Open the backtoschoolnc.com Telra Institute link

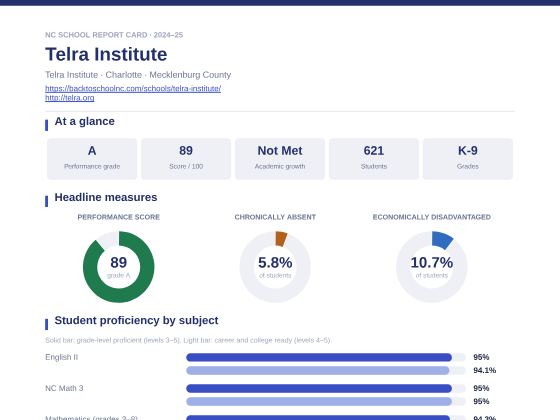click(133, 88)
